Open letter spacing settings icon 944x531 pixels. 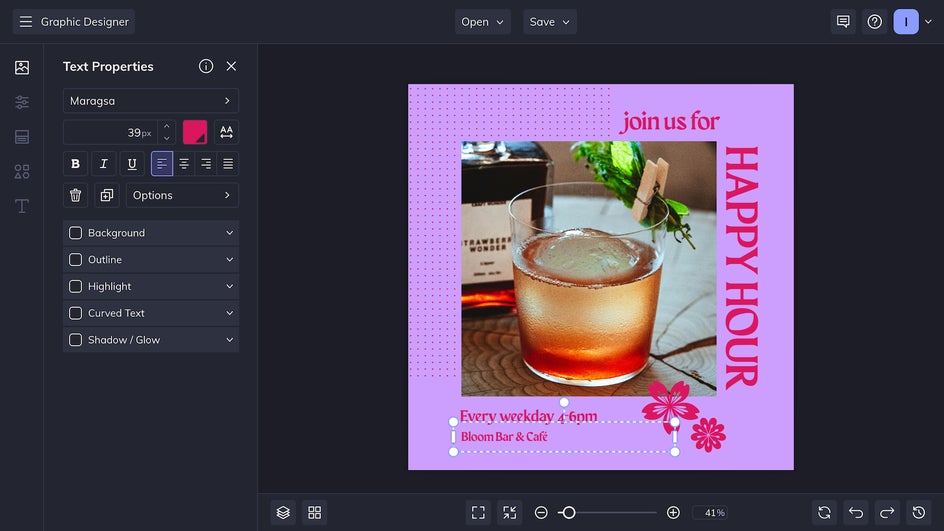coord(226,132)
